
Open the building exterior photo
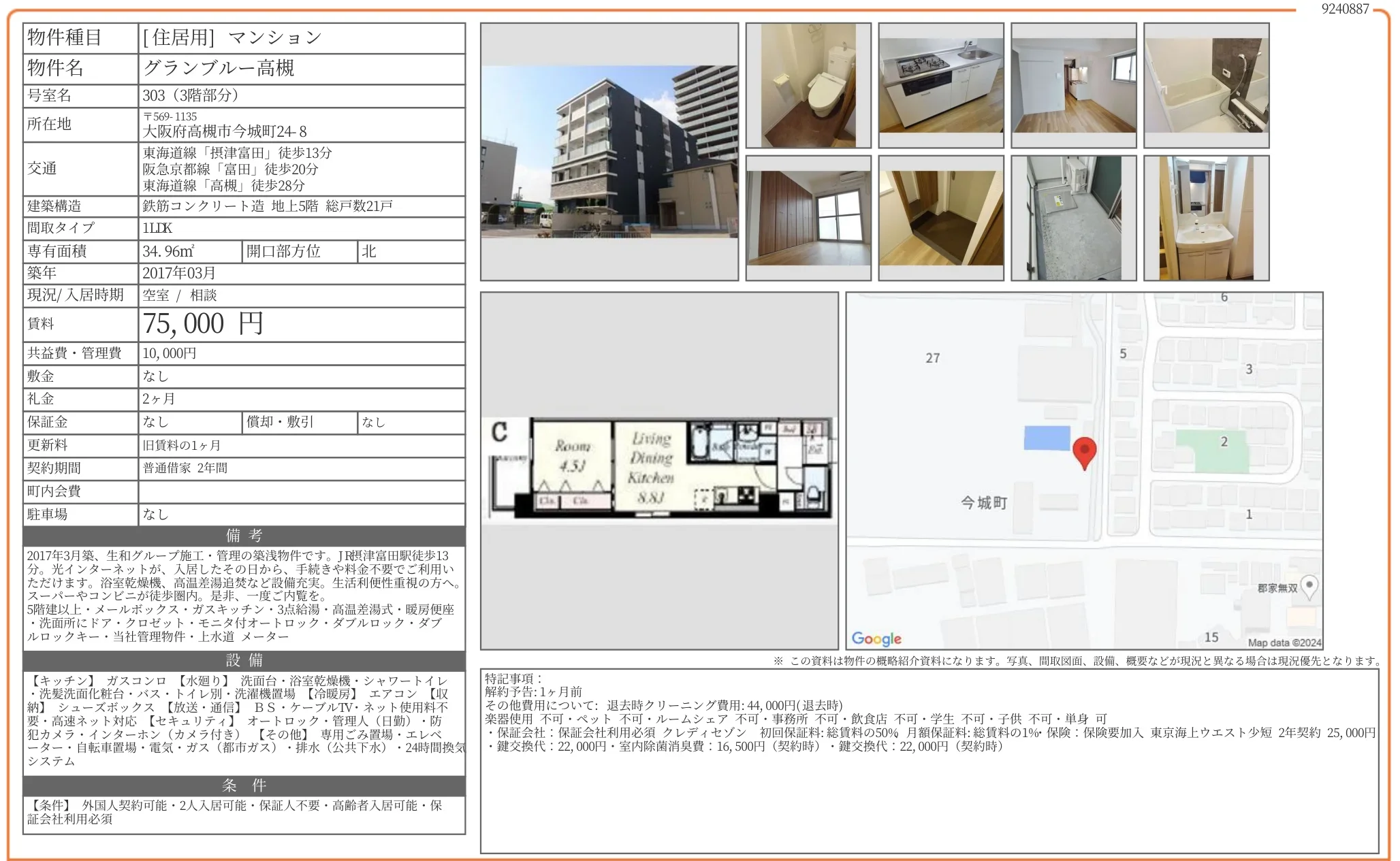[x=609, y=152]
